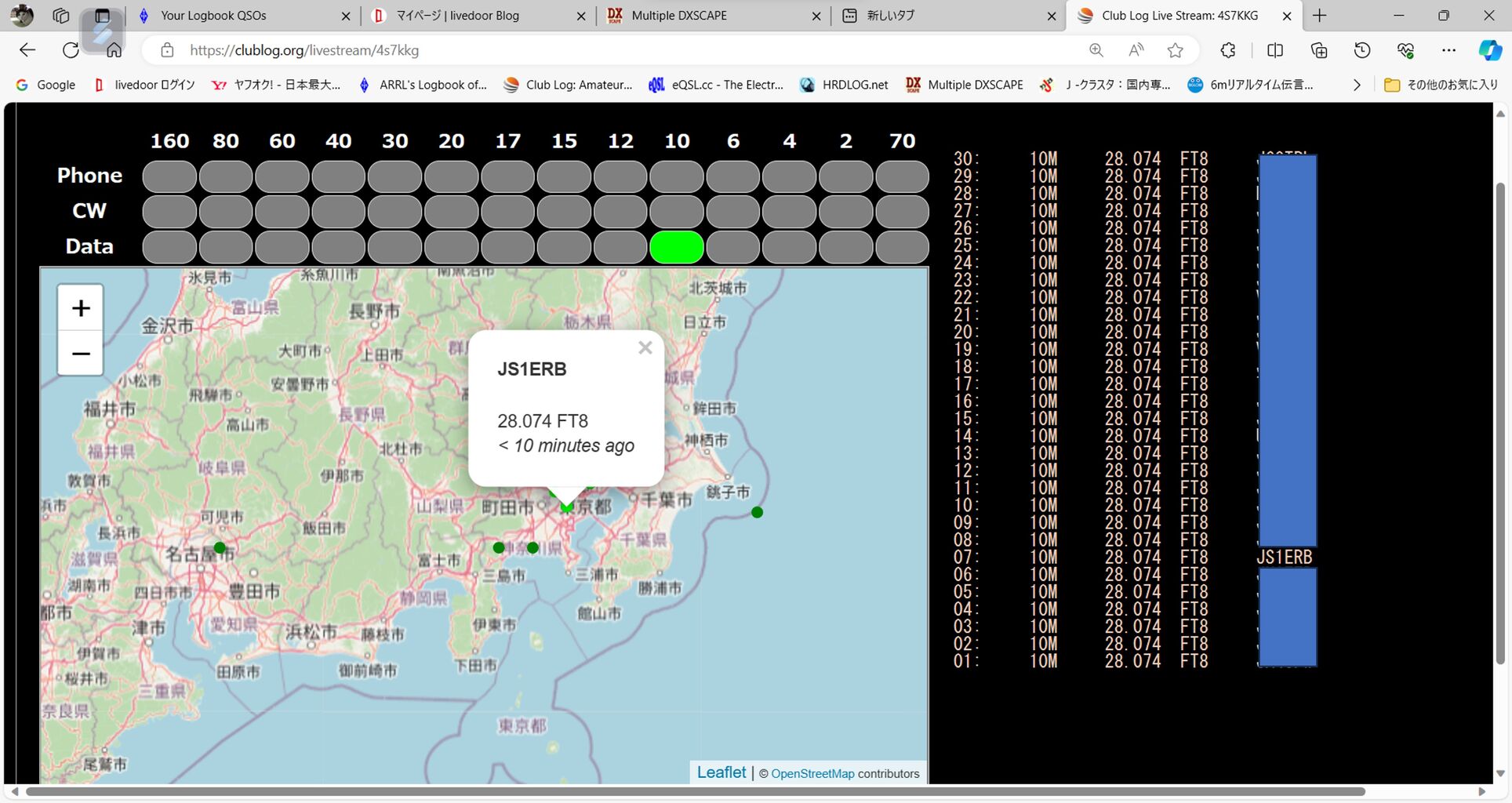Click the scroll-right arrow of page scrollbar

(x=1482, y=792)
